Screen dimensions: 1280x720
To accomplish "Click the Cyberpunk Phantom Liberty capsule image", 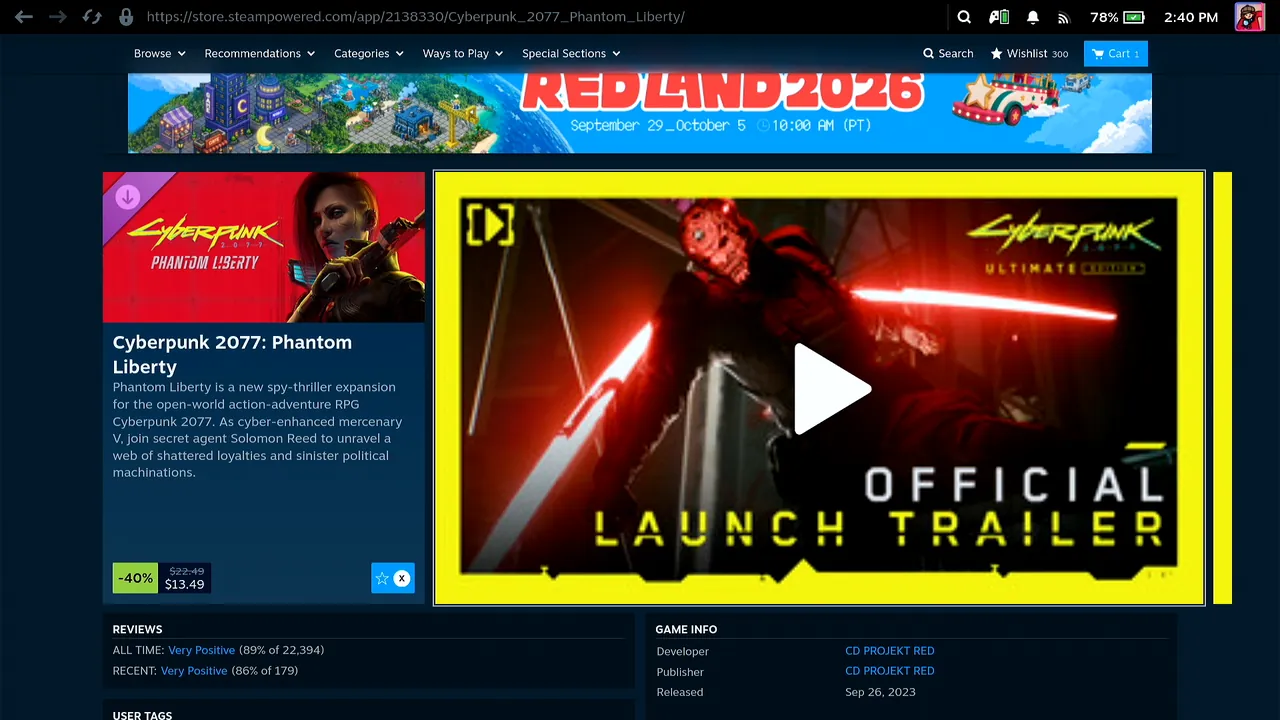I will pyautogui.click(x=264, y=247).
